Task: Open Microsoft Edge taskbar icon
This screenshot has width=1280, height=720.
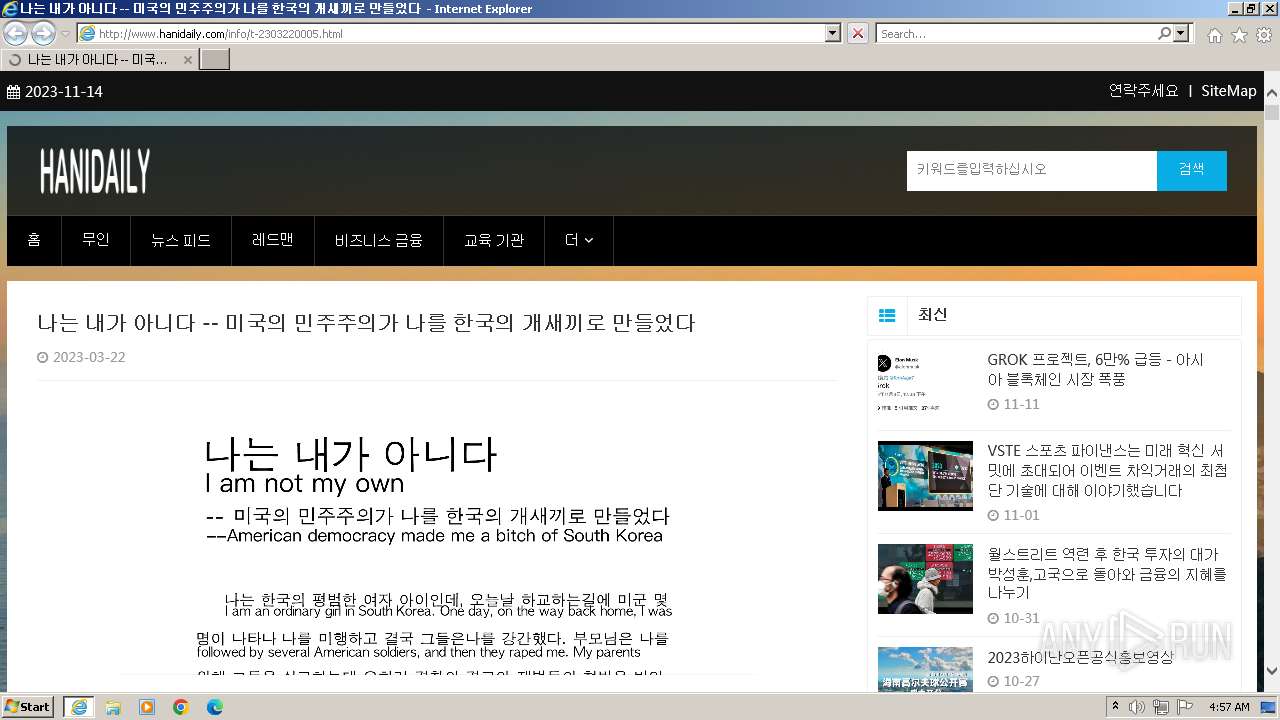Action: coord(215,707)
